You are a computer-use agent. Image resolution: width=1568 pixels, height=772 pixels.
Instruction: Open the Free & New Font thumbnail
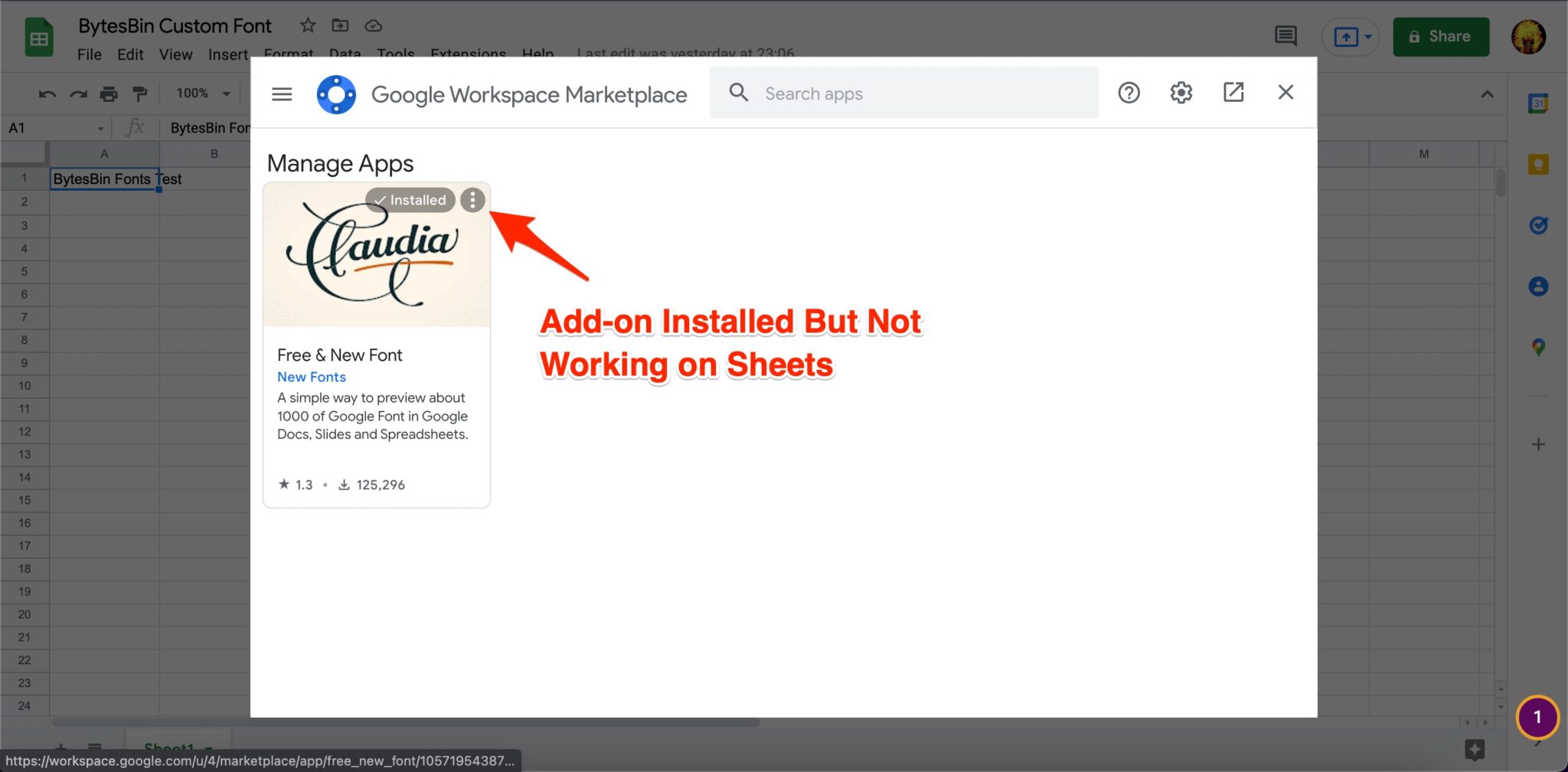tap(376, 257)
